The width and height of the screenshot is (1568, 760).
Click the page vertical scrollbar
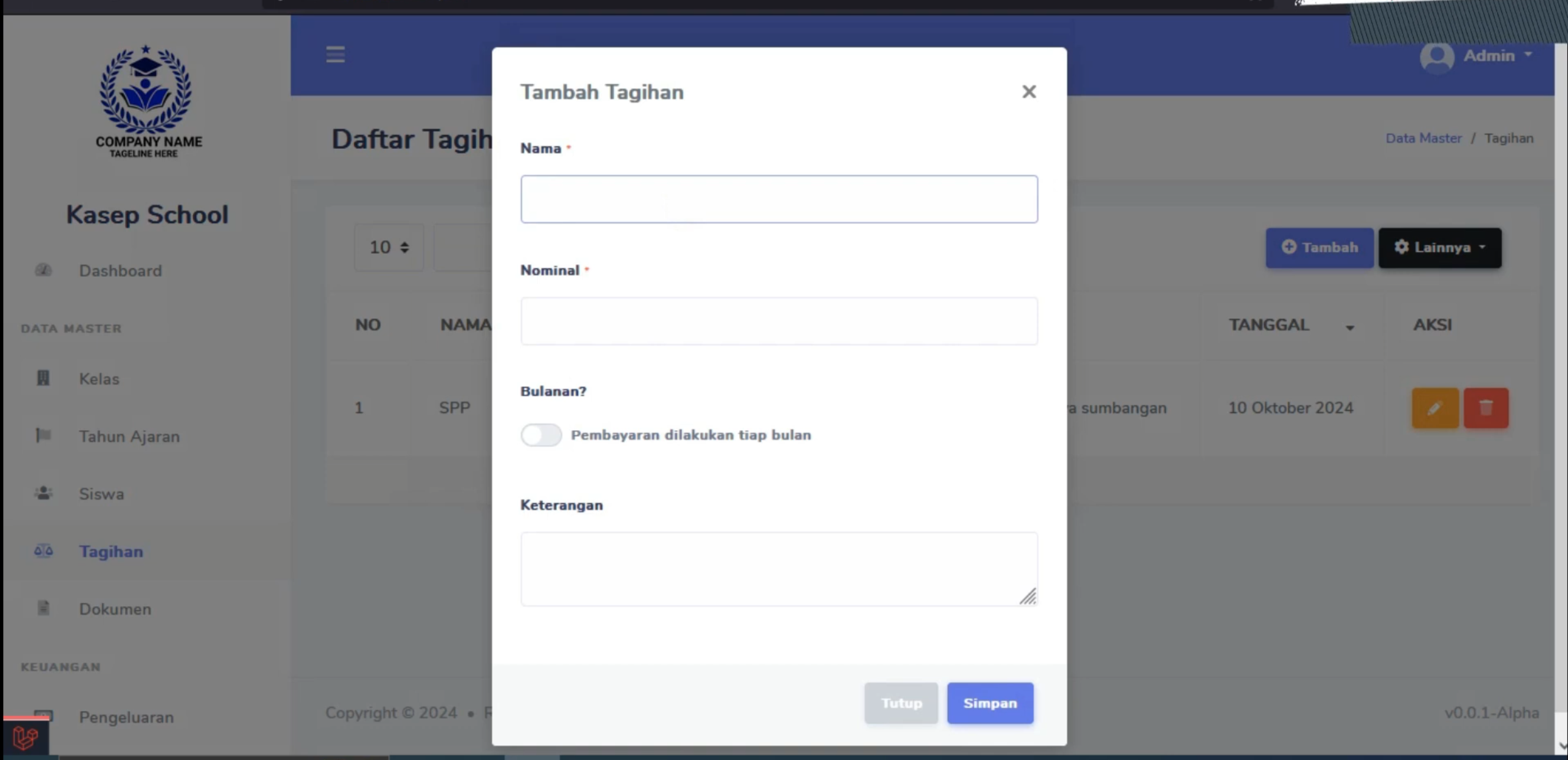point(1561,392)
